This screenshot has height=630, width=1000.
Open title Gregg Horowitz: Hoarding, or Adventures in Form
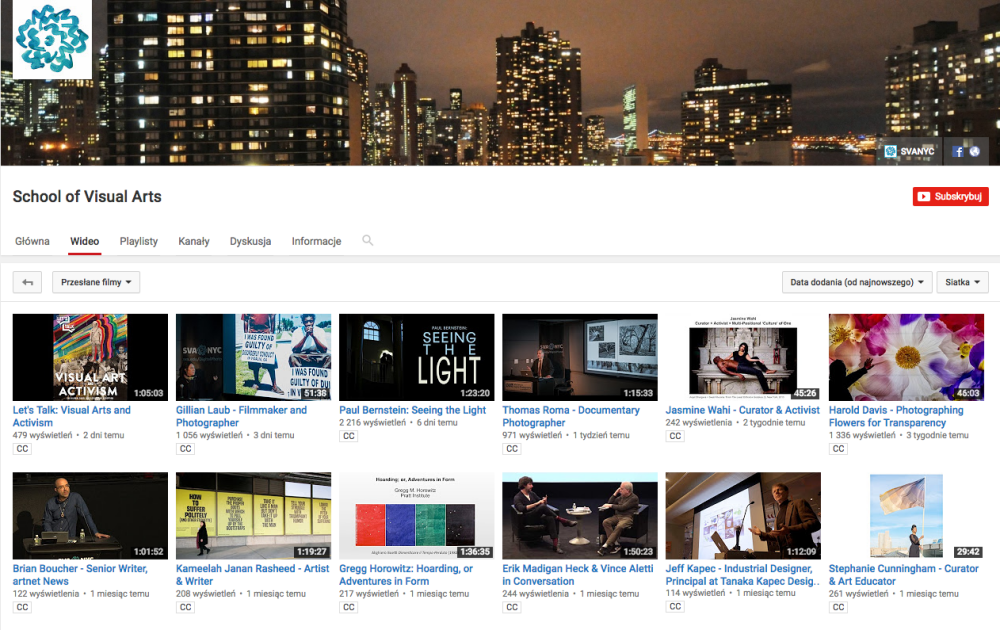[x=406, y=575]
